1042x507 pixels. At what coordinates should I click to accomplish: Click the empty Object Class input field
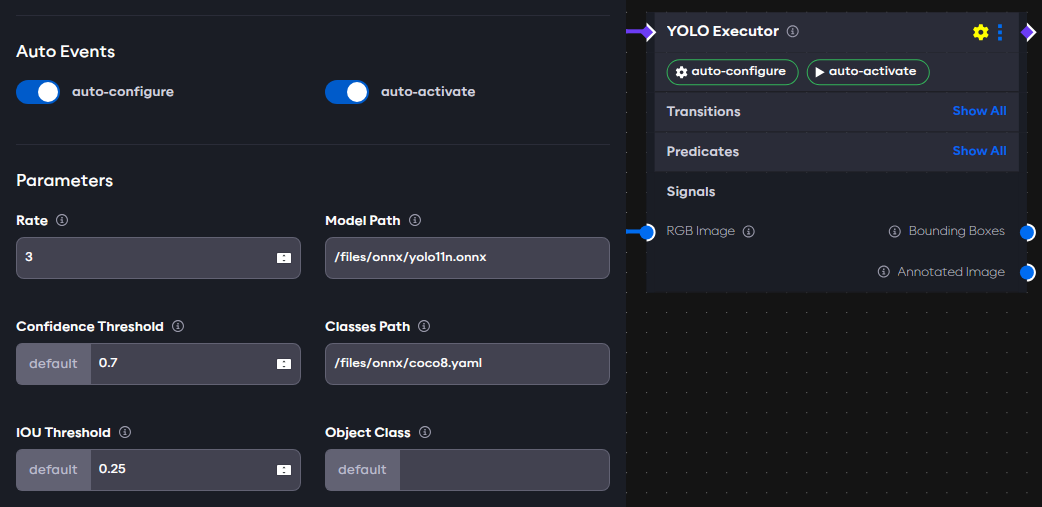(x=504, y=470)
